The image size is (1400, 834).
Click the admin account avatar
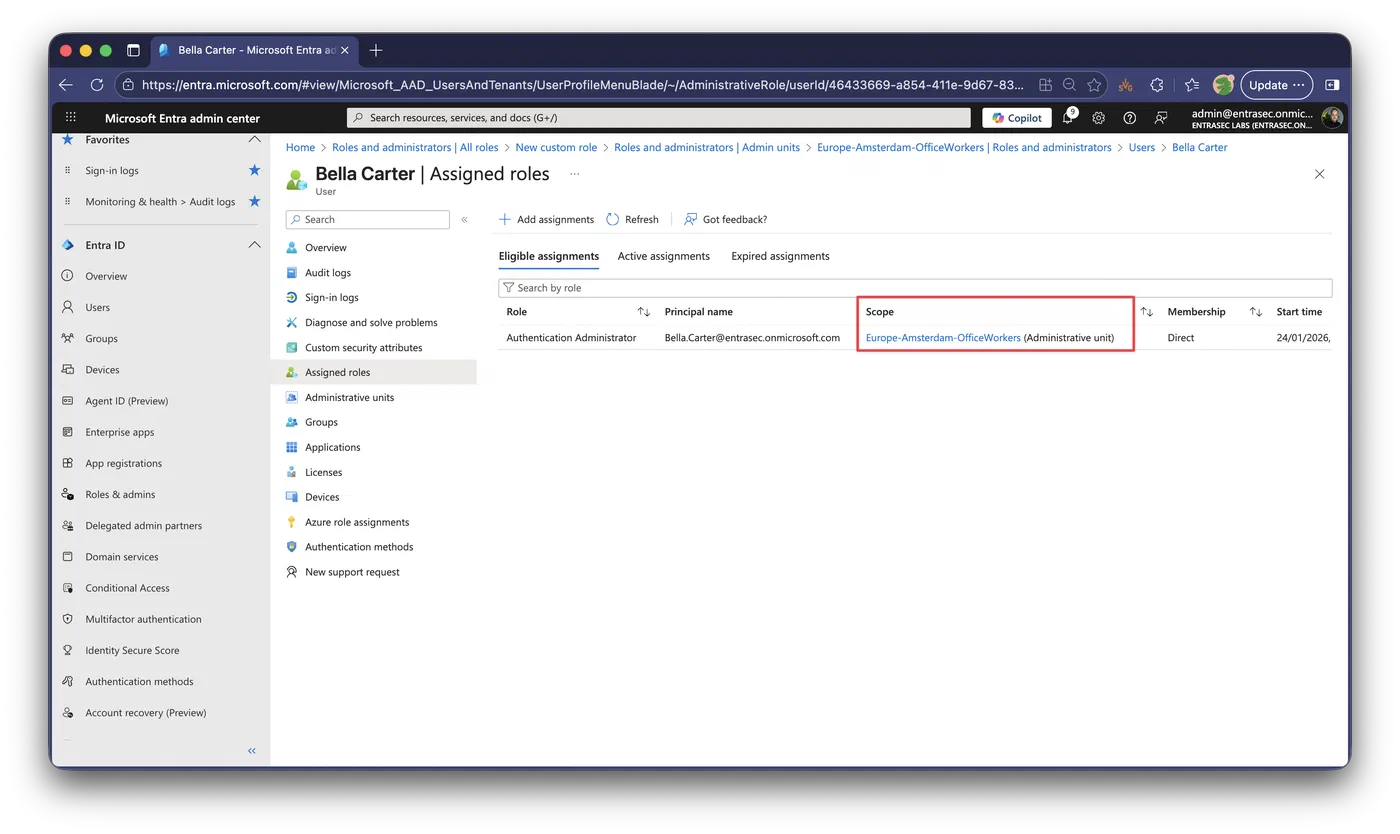pyautogui.click(x=1331, y=118)
